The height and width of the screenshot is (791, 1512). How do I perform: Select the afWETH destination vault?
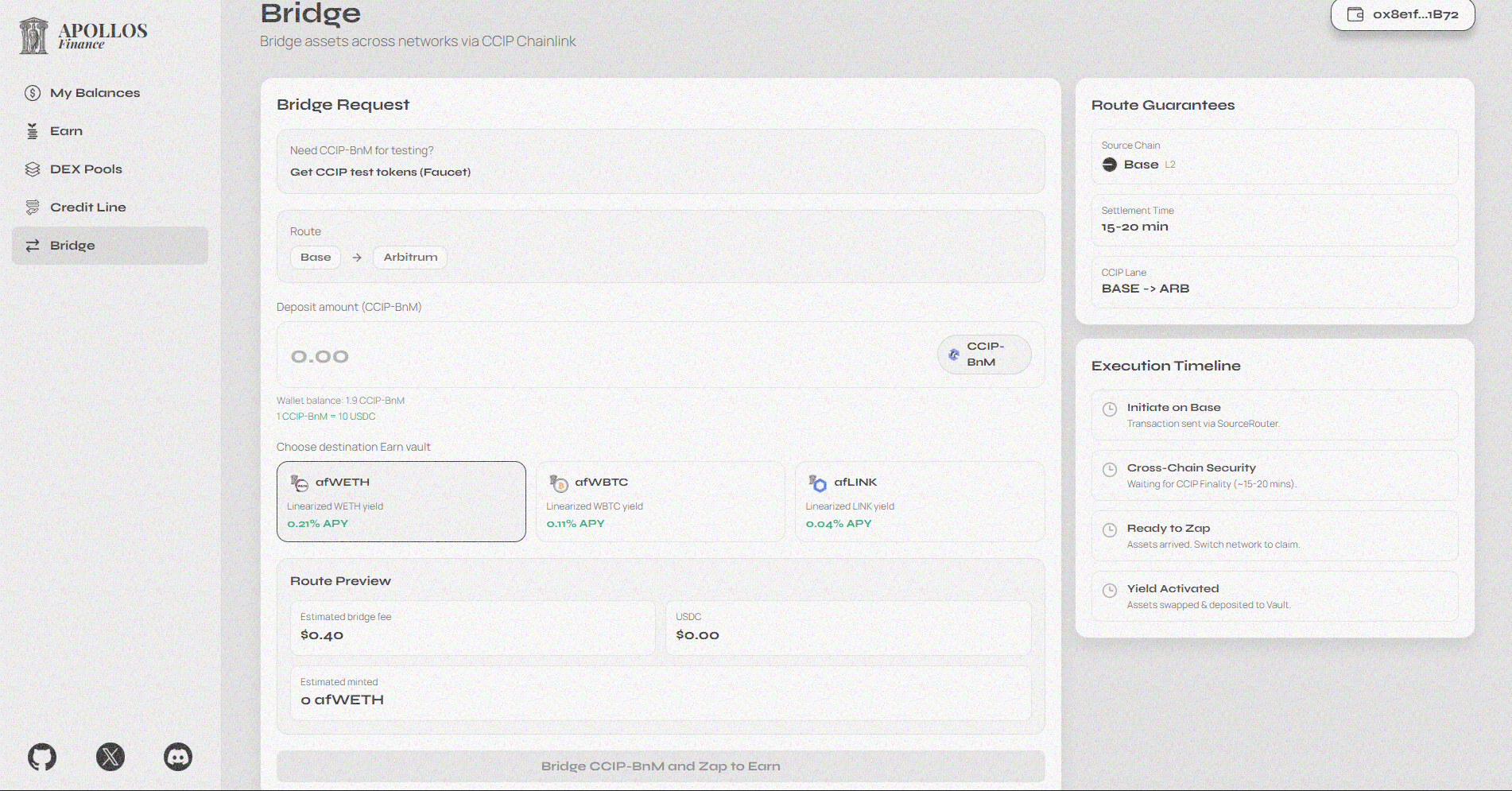point(401,502)
